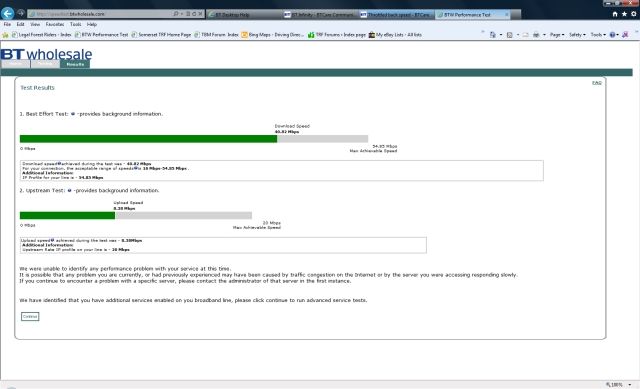
Task: Expand Print icon dropdown arrow
Action: (x=544, y=35)
